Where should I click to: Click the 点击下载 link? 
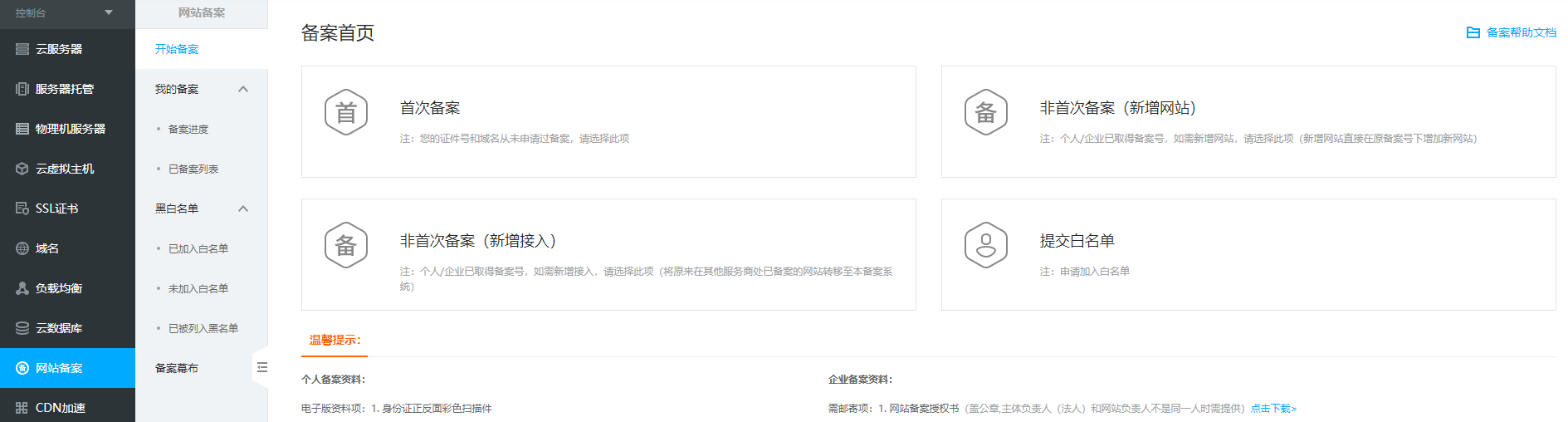[x=1272, y=409]
